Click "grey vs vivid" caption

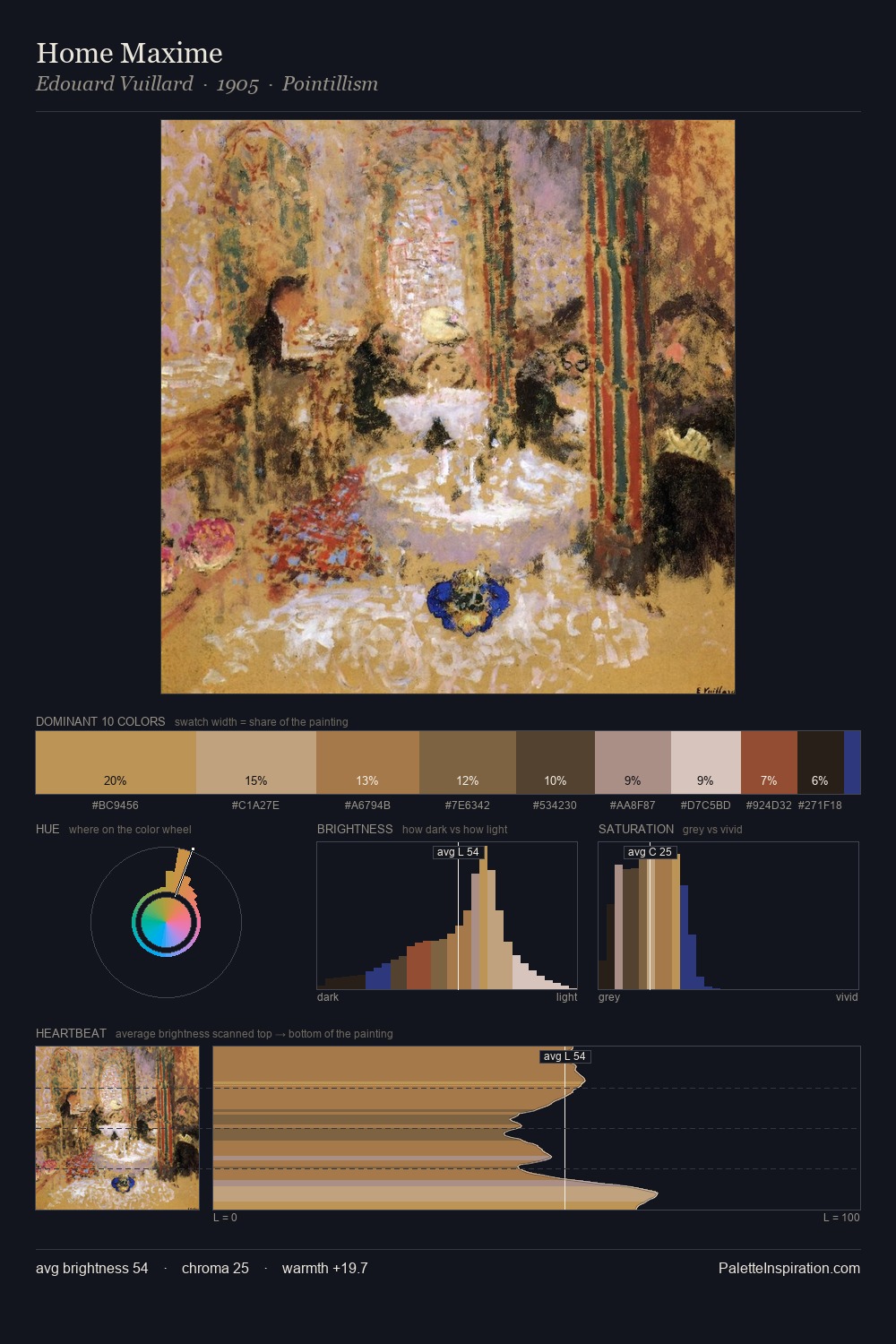click(712, 830)
